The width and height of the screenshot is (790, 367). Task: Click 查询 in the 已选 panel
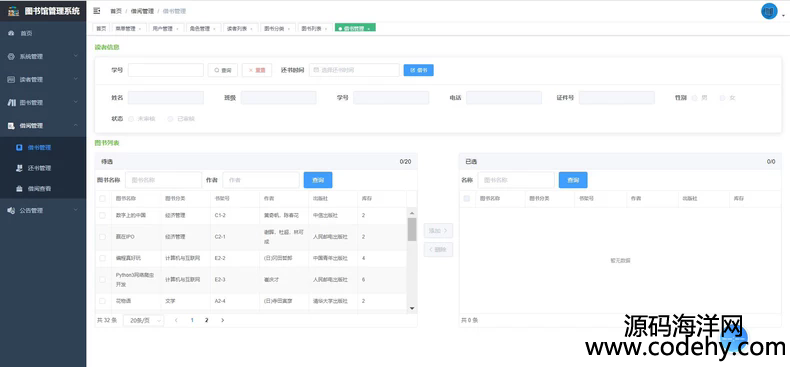click(573, 180)
